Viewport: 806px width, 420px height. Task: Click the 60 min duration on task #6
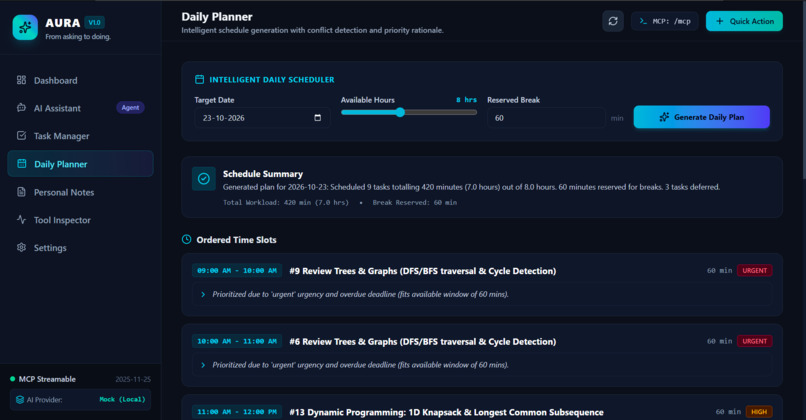click(x=719, y=341)
